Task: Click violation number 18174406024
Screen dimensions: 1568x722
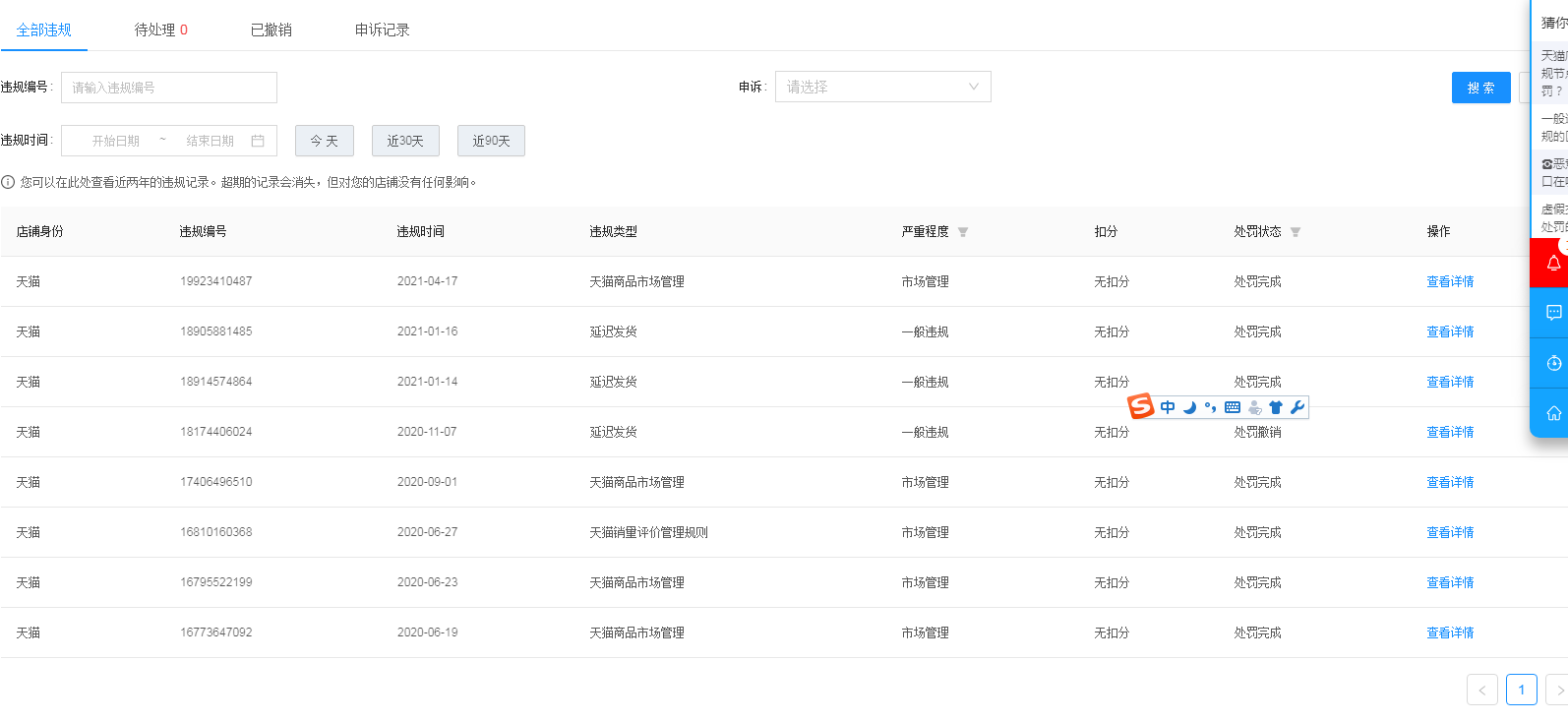Action: [x=216, y=432]
